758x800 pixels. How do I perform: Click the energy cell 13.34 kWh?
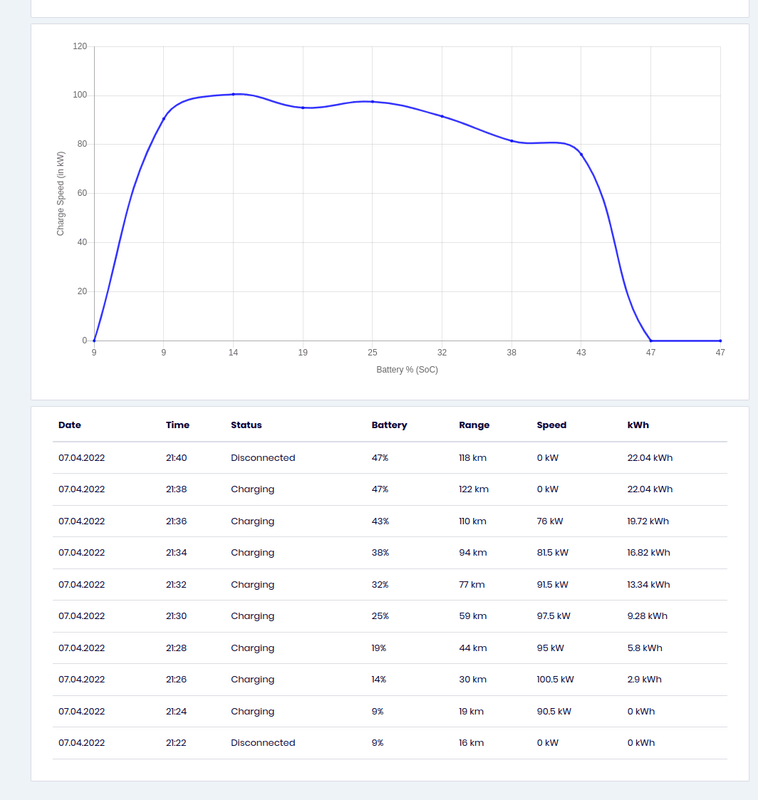(649, 585)
